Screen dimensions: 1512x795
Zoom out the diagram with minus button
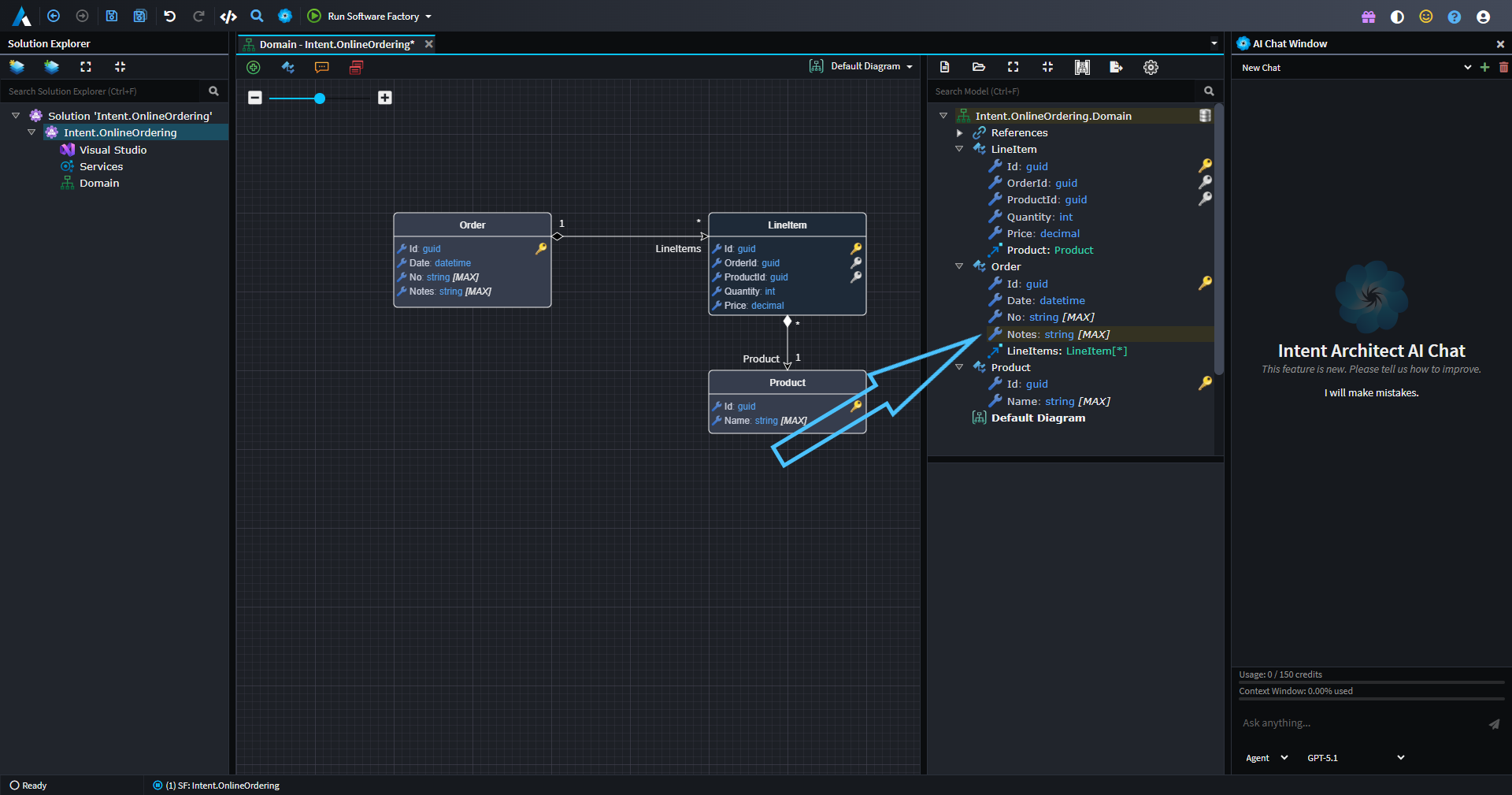point(254,98)
